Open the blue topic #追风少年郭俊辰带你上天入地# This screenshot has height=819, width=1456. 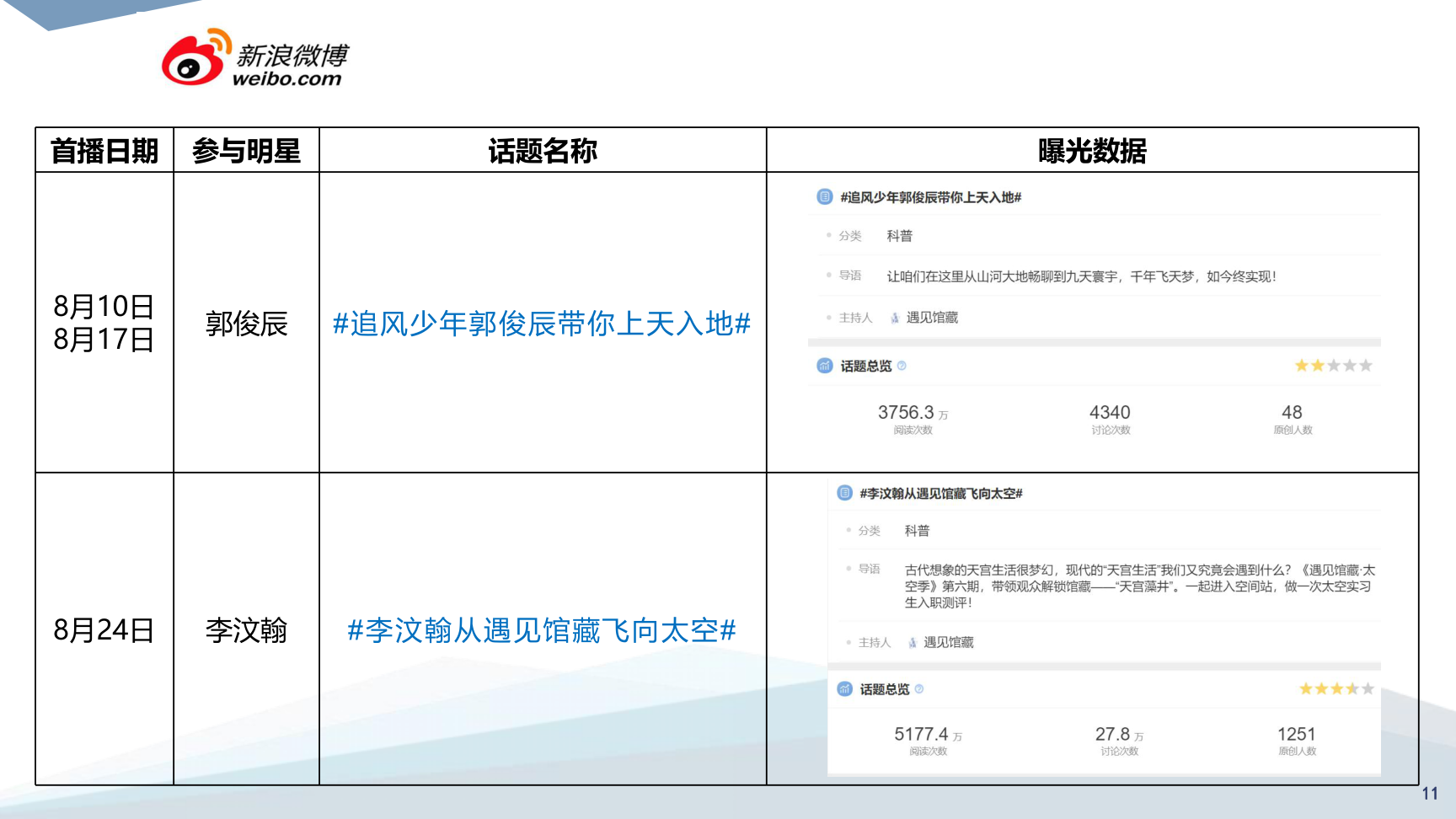[x=542, y=324]
